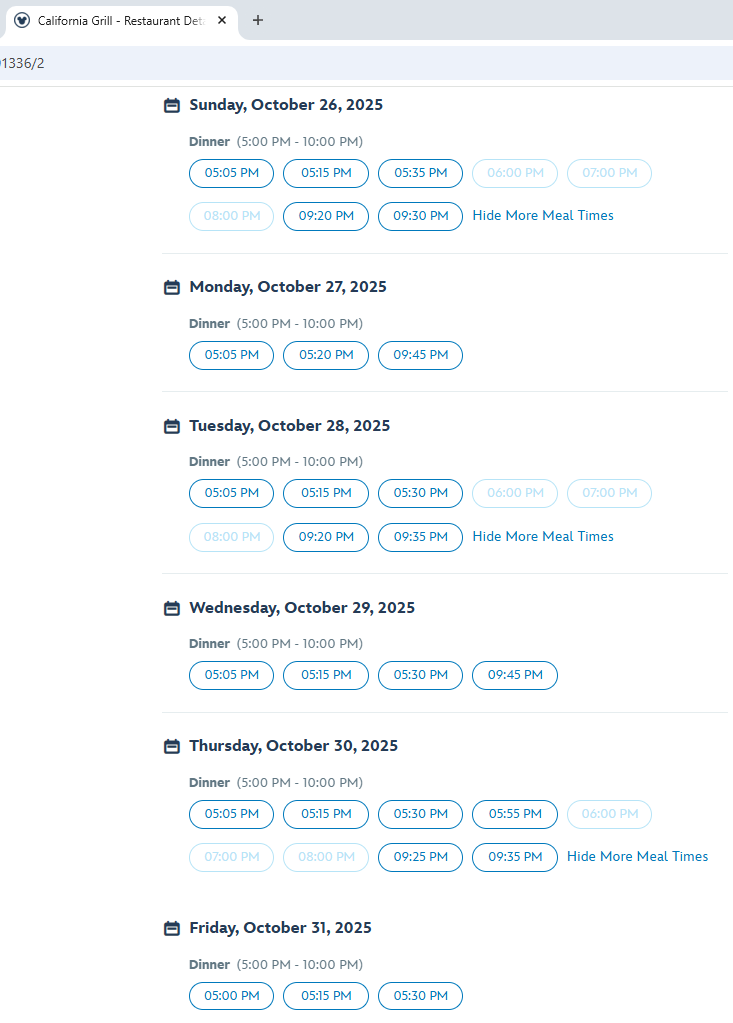Hide more meal times for Tuesday
This screenshot has width=733, height=1023.
tap(543, 537)
